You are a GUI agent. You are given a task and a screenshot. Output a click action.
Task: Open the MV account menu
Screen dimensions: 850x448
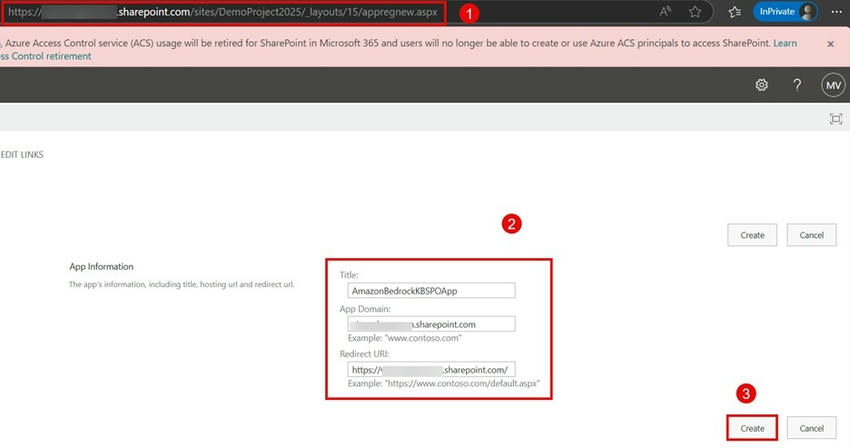(833, 85)
